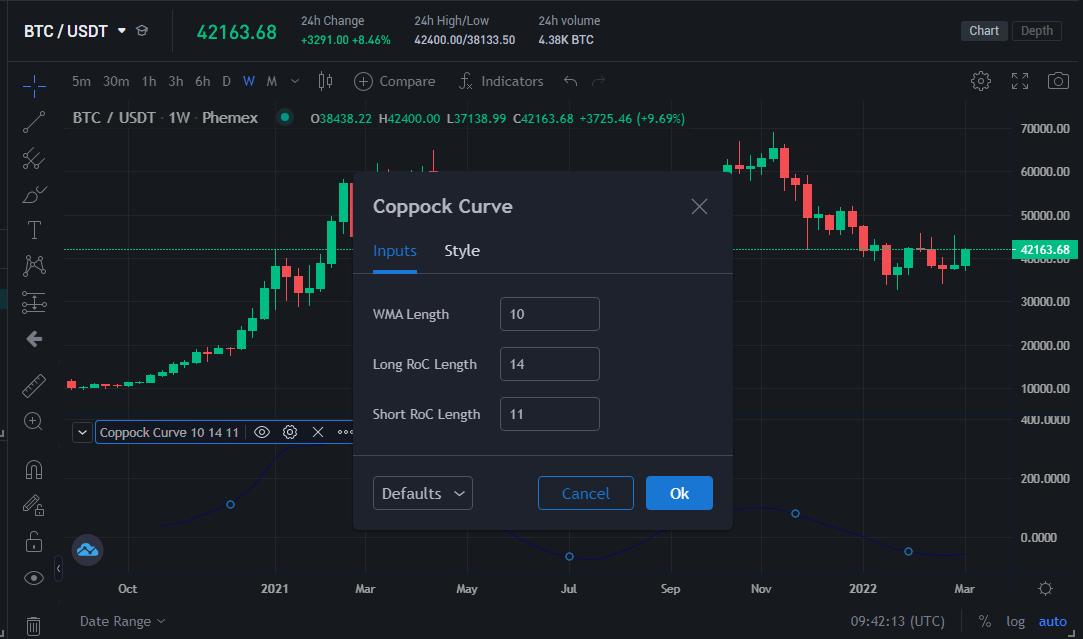Take a chart screenshot with the camera icon

point(1060,80)
